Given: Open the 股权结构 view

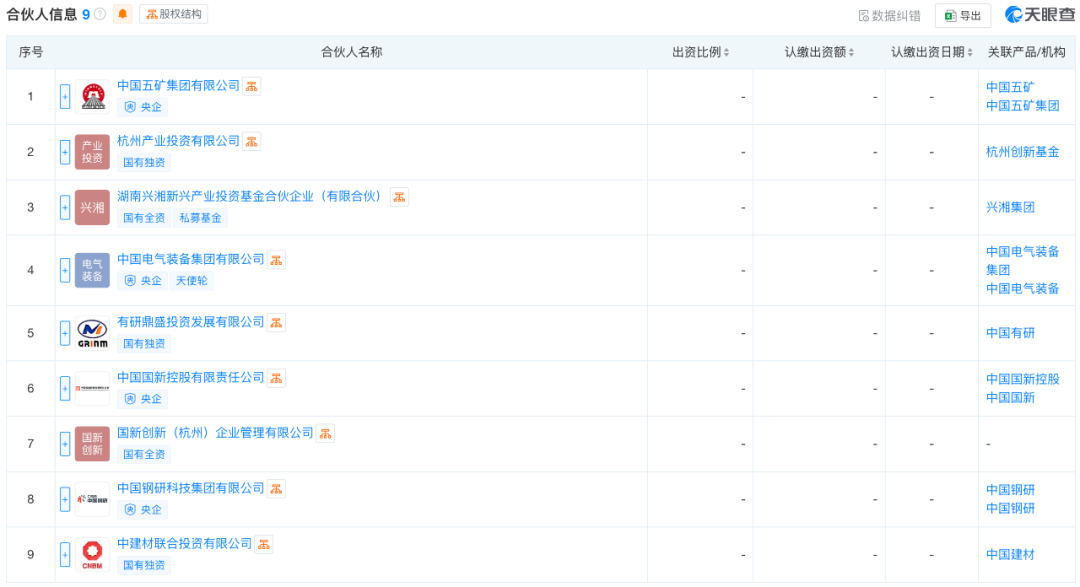Looking at the screenshot, I should 174,14.
